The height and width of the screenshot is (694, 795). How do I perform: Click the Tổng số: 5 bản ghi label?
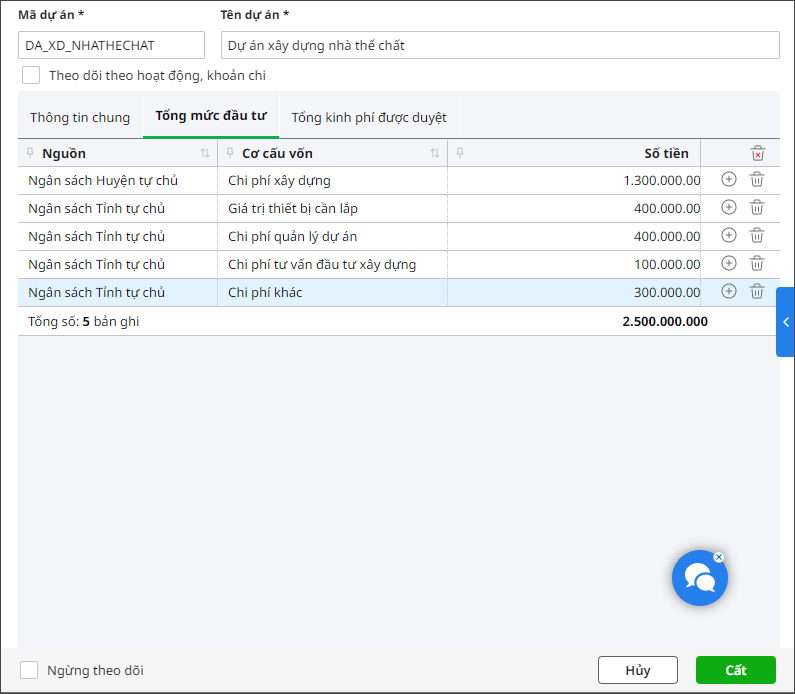click(84, 321)
